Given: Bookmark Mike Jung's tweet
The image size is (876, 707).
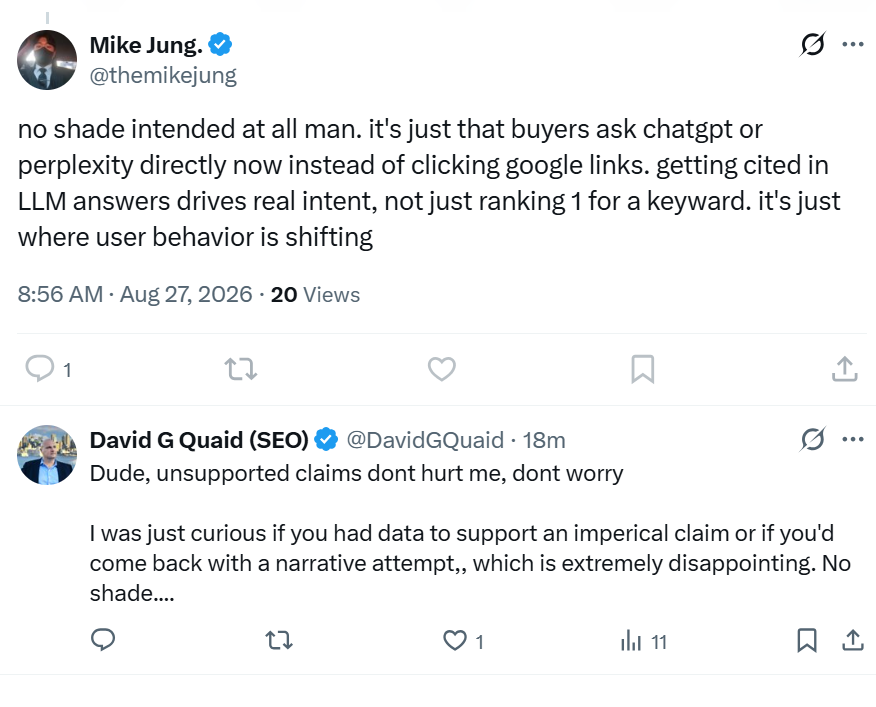Looking at the screenshot, I should pyautogui.click(x=642, y=369).
